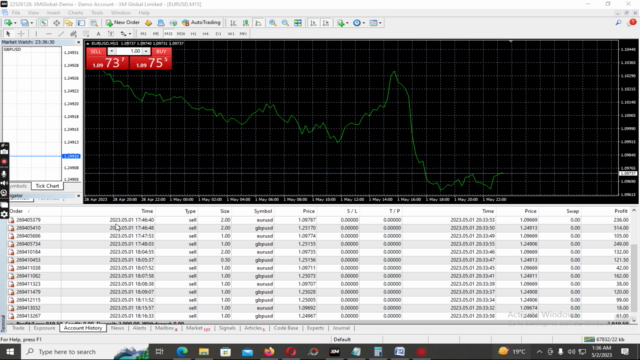Toggle Chart Shift
Viewport: 640px width, 360px height.
tap(326, 23)
